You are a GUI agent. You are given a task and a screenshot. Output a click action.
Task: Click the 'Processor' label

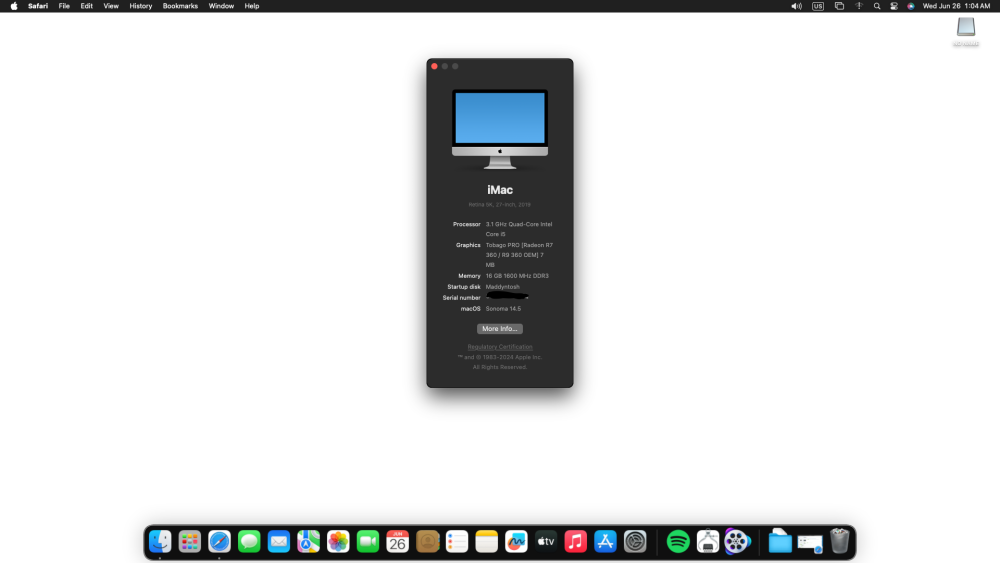coord(467,224)
